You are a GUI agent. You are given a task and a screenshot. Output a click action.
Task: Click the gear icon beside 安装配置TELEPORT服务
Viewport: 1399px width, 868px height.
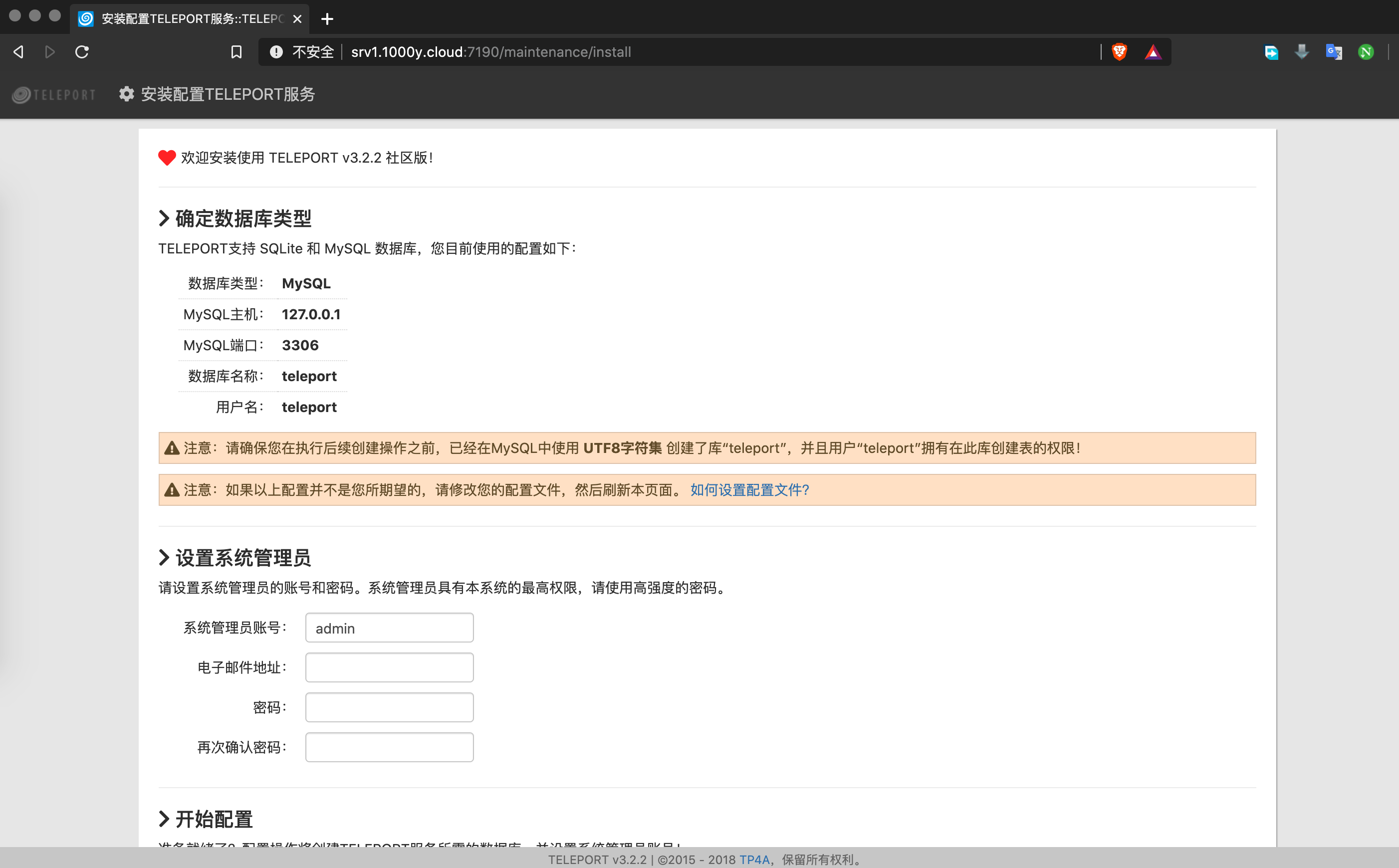pyautogui.click(x=126, y=94)
